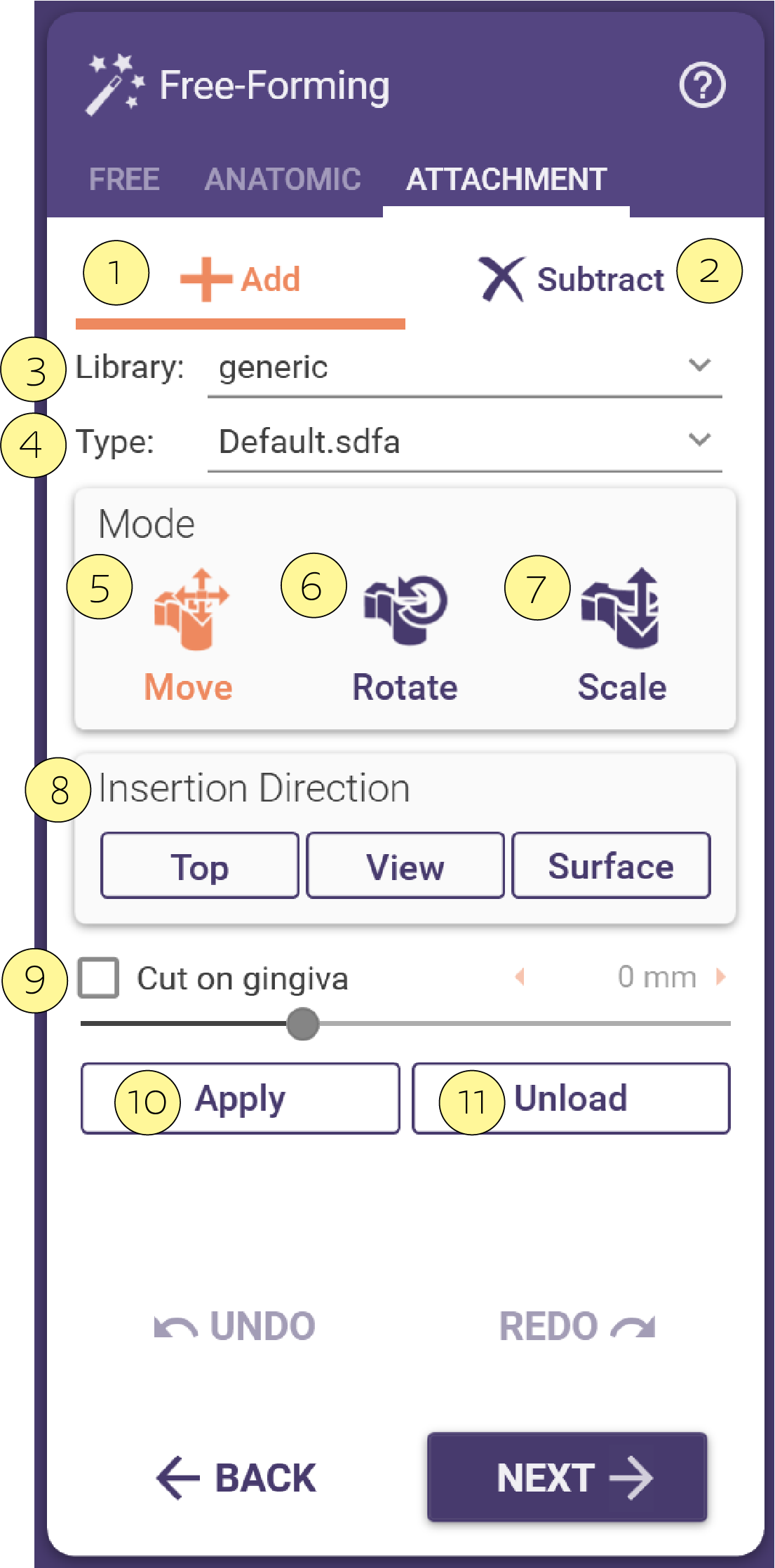Open the help question mark icon

coord(702,86)
